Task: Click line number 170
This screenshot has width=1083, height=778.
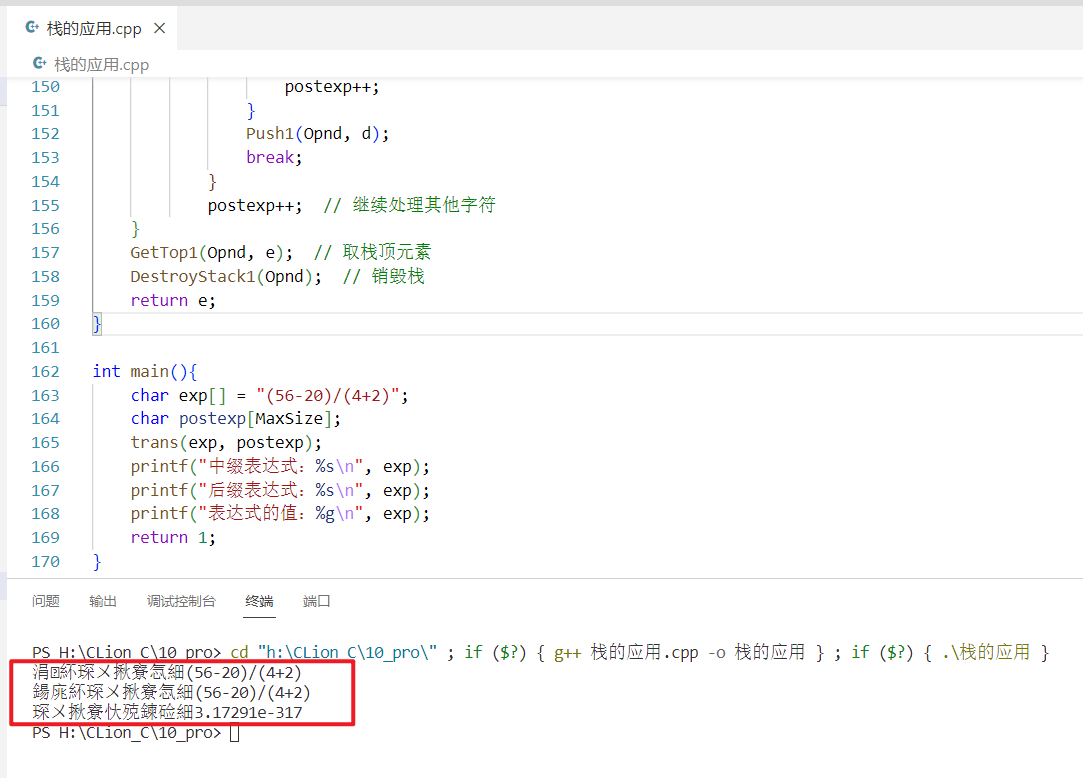Action: click(x=46, y=562)
